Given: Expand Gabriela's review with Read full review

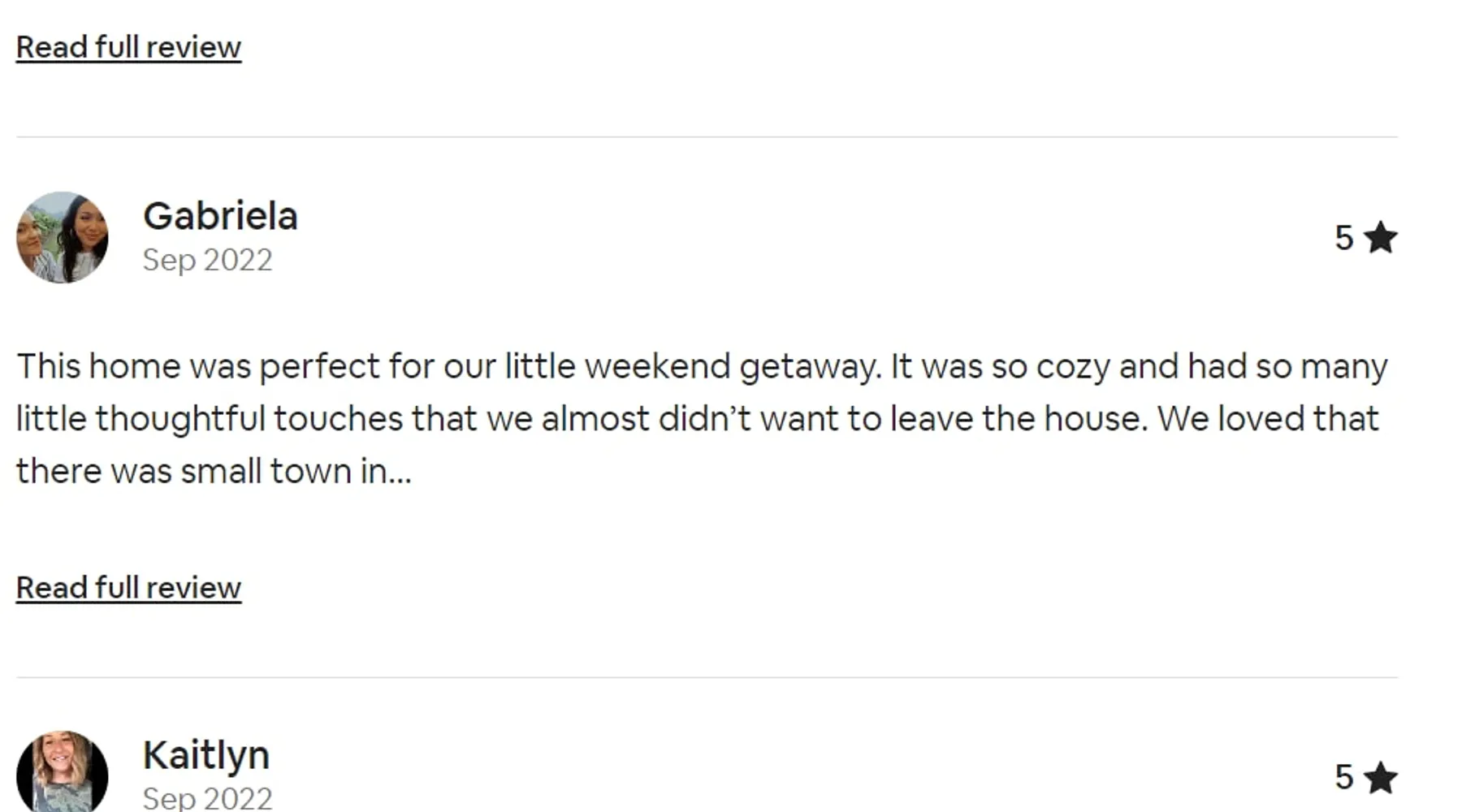Looking at the screenshot, I should pos(128,587).
